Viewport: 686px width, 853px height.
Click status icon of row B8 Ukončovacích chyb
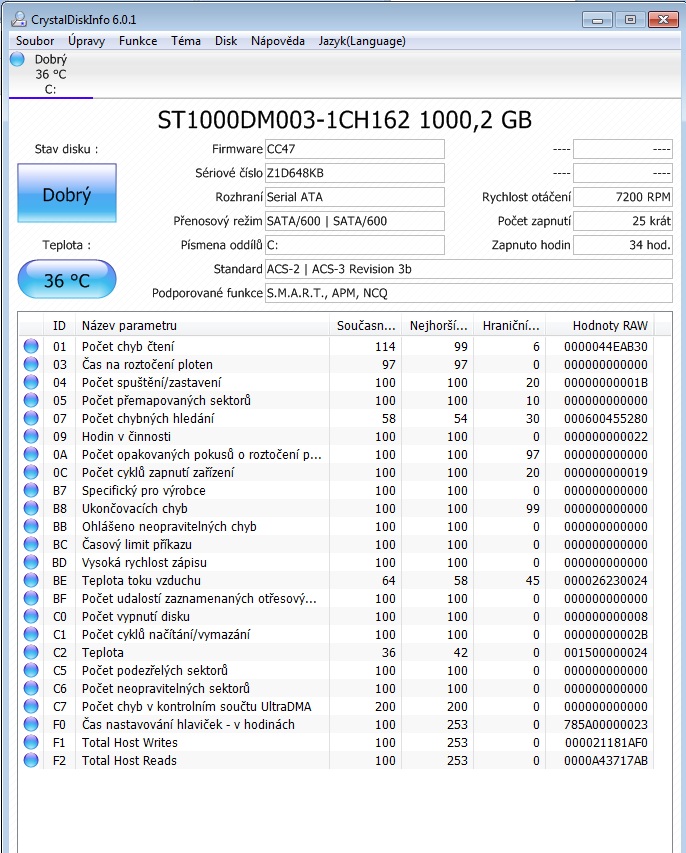pos(31,508)
